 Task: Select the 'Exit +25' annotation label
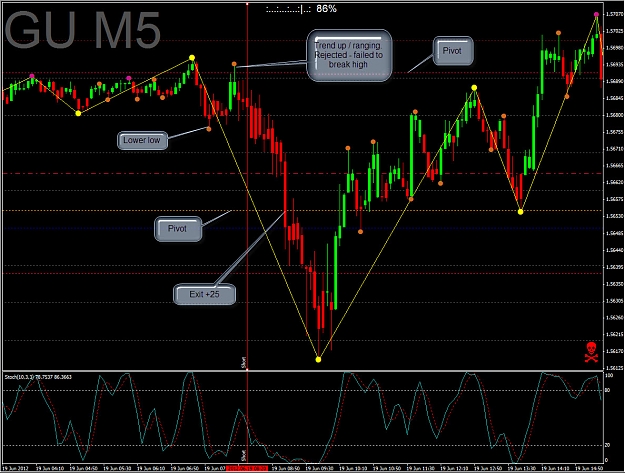coord(204,294)
